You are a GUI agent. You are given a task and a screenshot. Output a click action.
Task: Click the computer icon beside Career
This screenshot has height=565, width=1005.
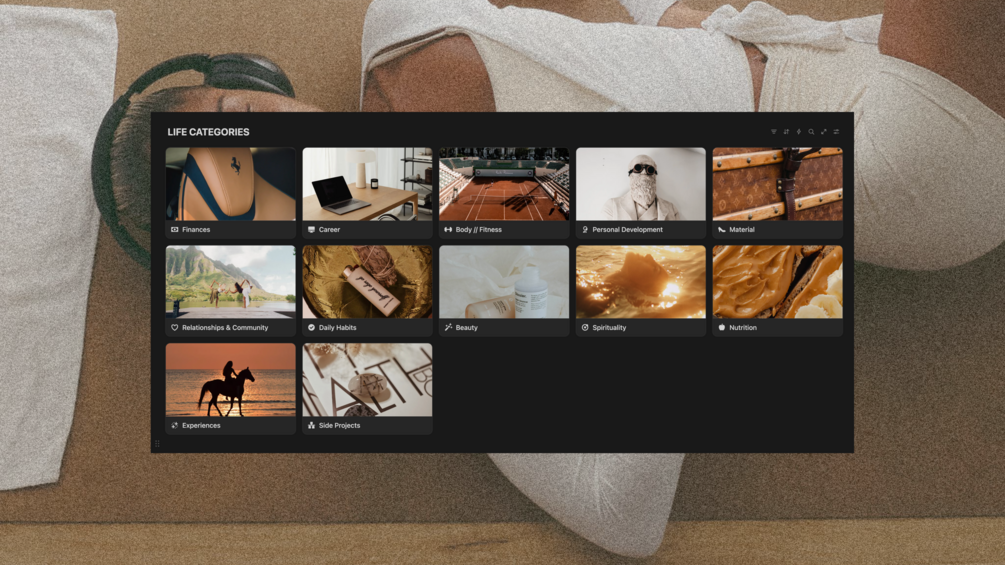(311, 229)
